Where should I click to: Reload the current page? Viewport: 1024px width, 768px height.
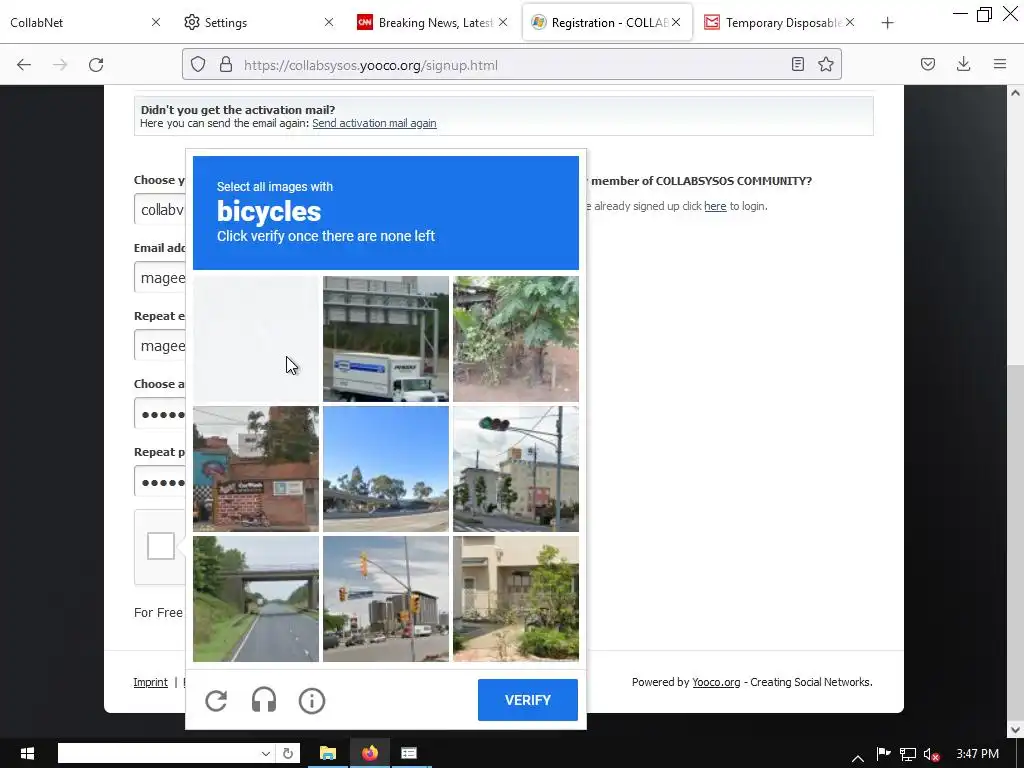coord(96,65)
